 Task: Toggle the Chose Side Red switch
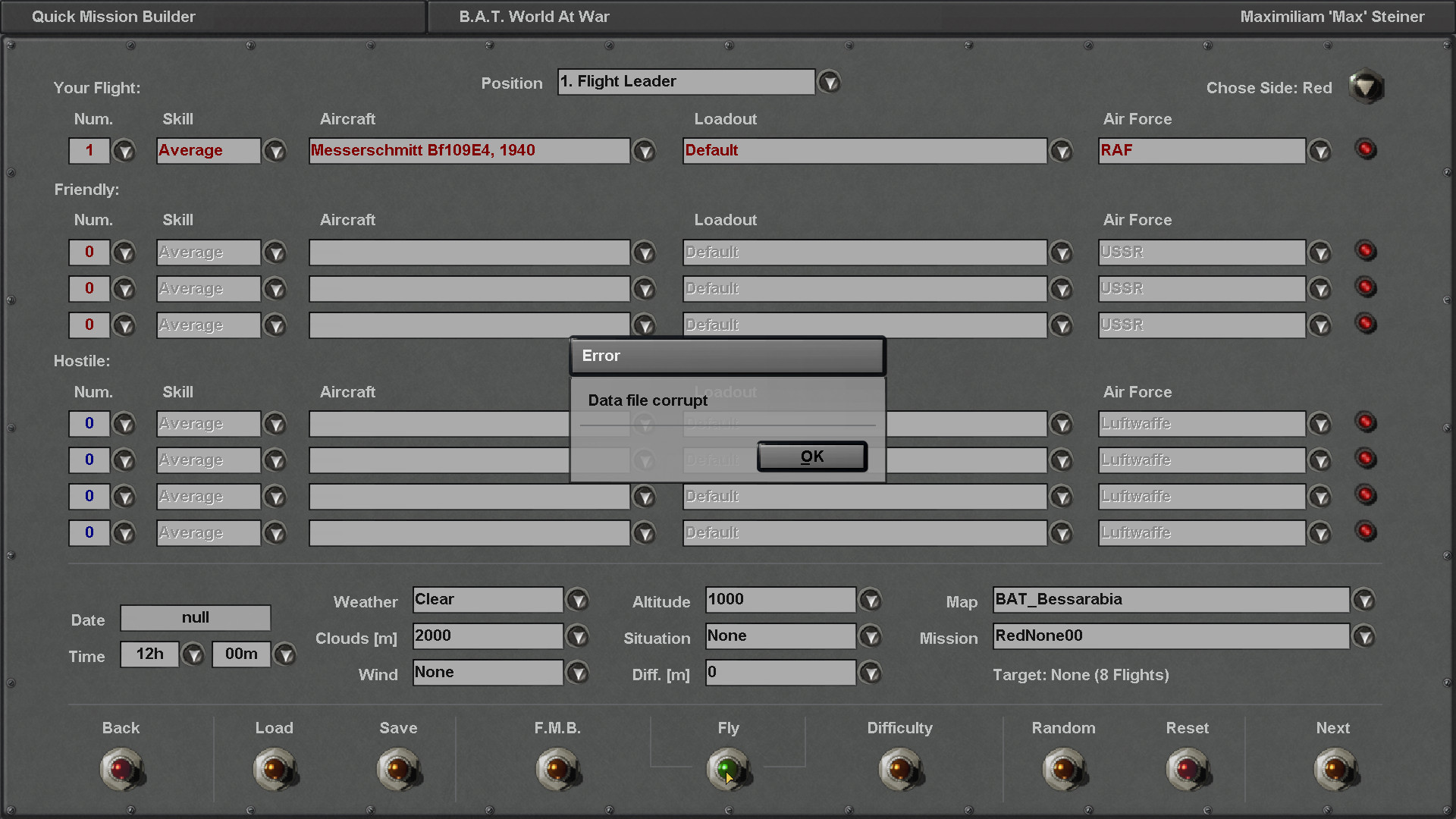tap(1366, 86)
